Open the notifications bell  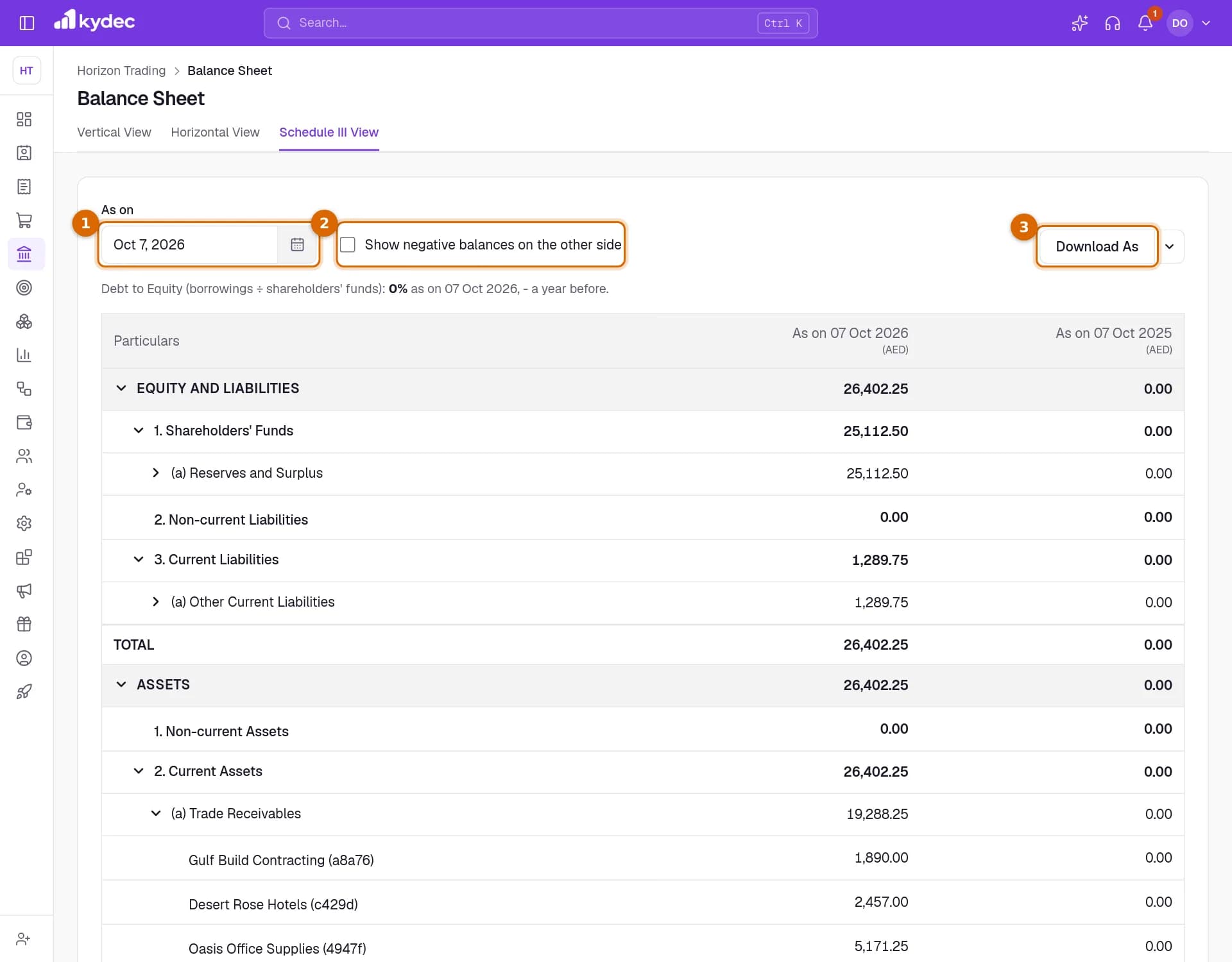(x=1145, y=23)
